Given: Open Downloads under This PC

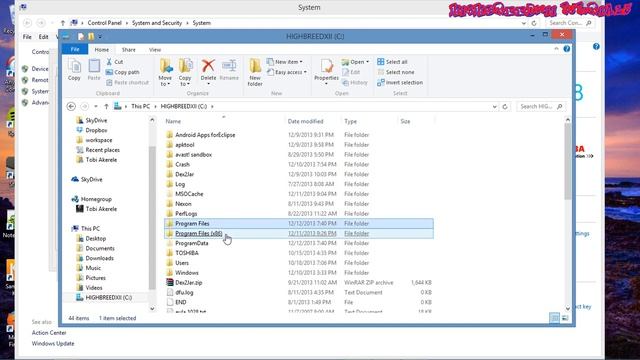Looking at the screenshot, I should click(x=99, y=258).
